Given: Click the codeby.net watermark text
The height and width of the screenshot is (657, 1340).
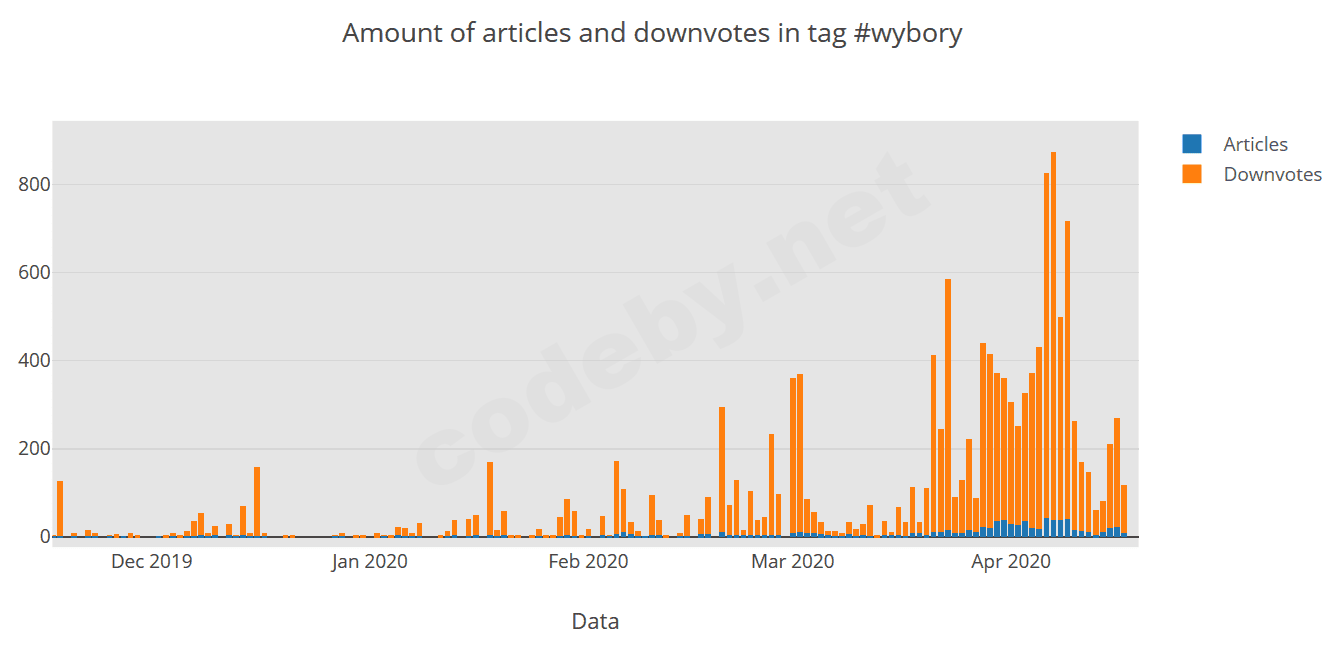Looking at the screenshot, I should coord(668,318).
